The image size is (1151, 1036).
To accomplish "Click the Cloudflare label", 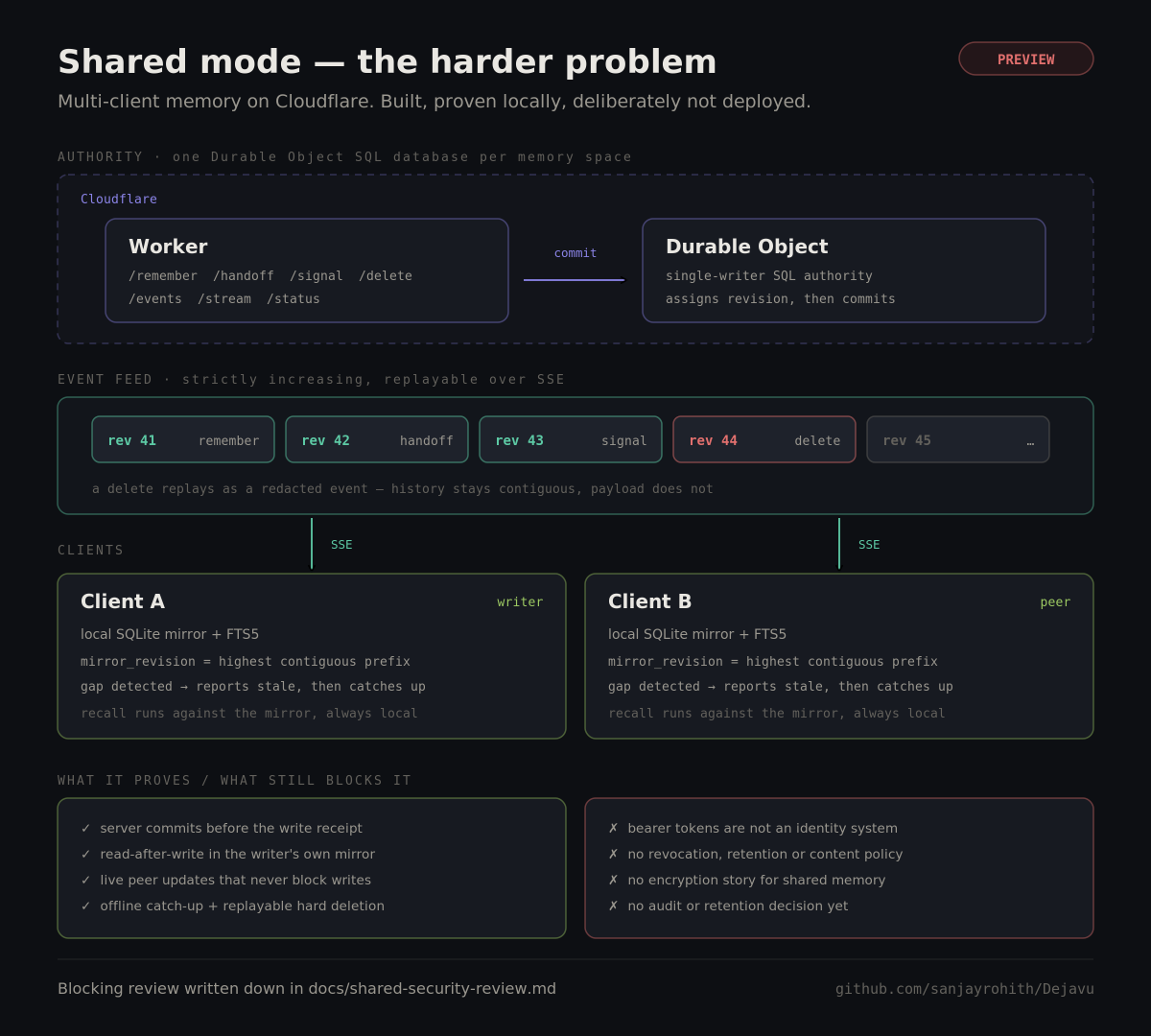I will click(x=119, y=199).
